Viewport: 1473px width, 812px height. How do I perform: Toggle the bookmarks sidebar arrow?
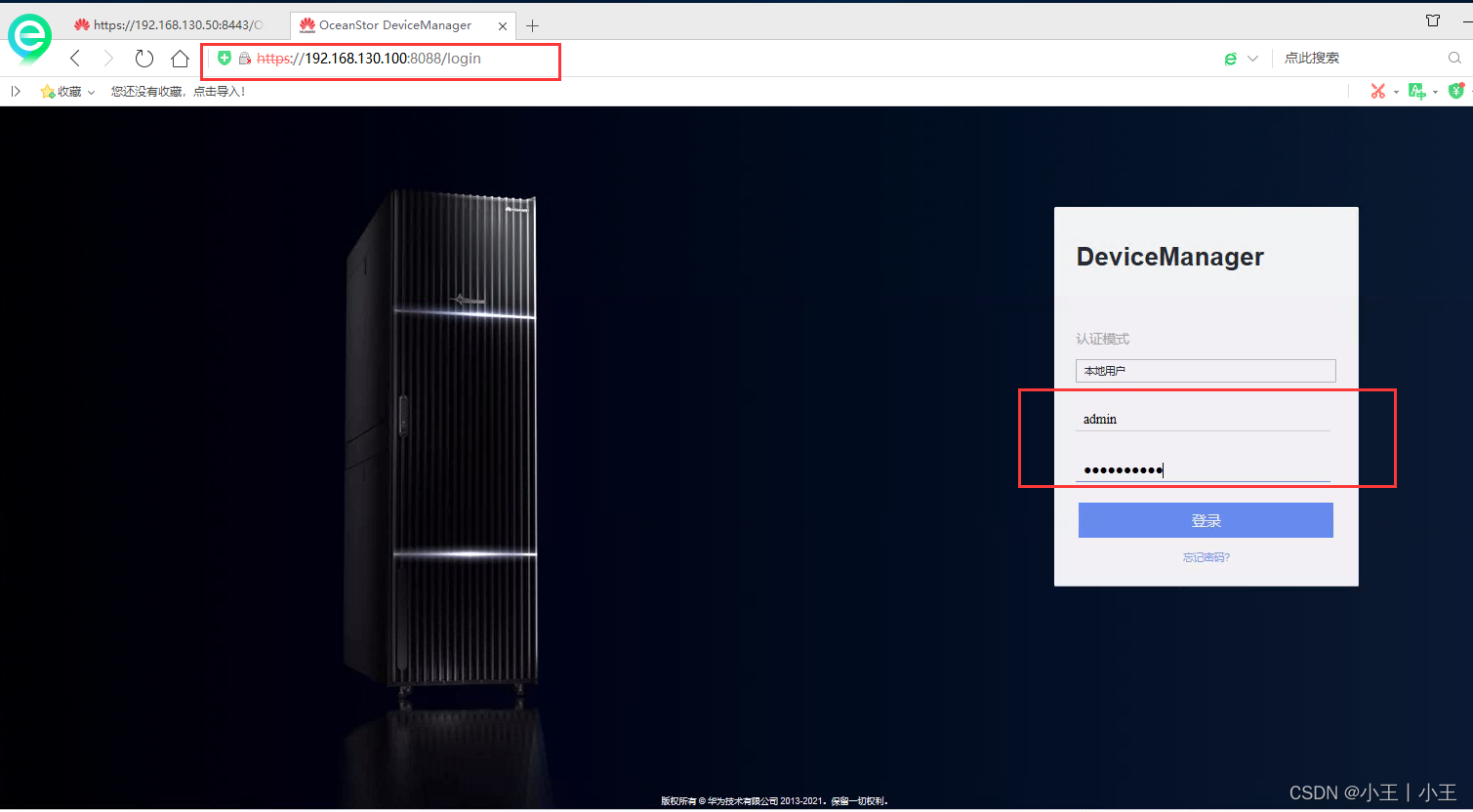tap(16, 92)
